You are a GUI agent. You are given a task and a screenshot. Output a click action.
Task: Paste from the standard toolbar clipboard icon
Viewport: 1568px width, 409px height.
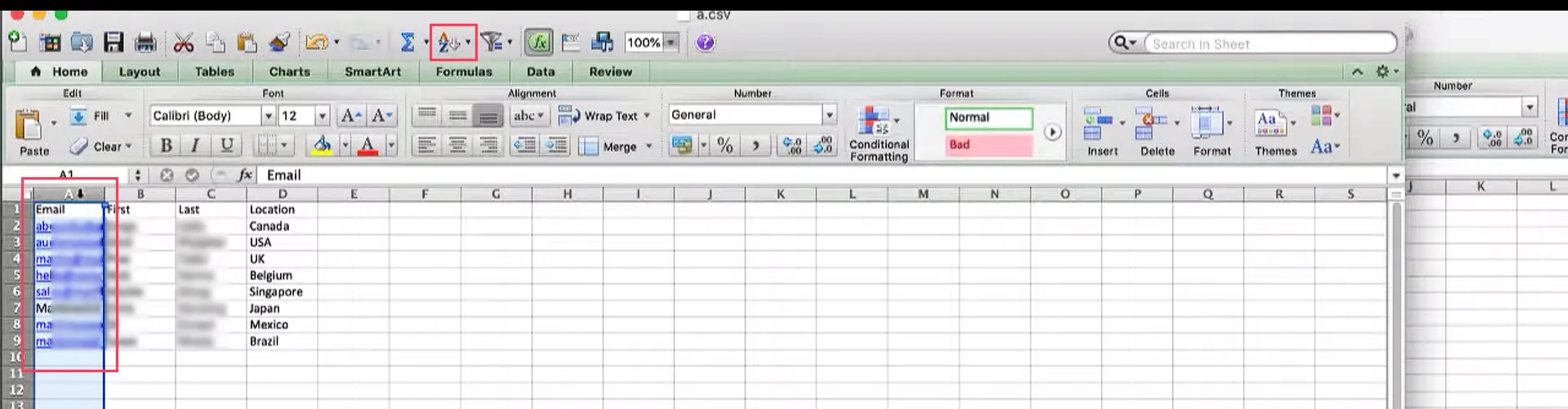(x=247, y=42)
